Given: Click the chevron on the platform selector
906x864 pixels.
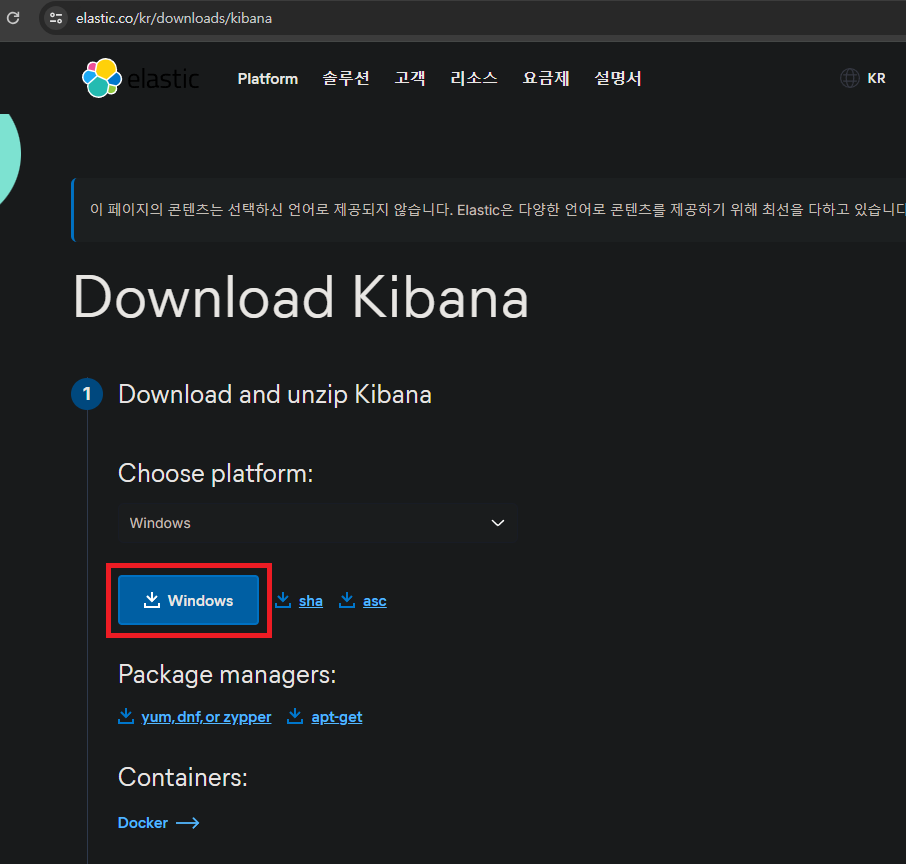Looking at the screenshot, I should click(497, 523).
